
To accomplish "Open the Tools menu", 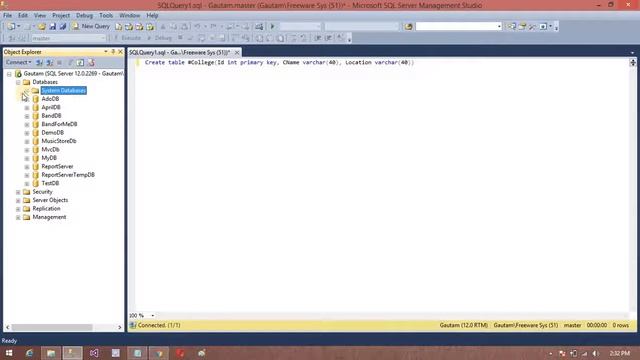I will (106, 15).
